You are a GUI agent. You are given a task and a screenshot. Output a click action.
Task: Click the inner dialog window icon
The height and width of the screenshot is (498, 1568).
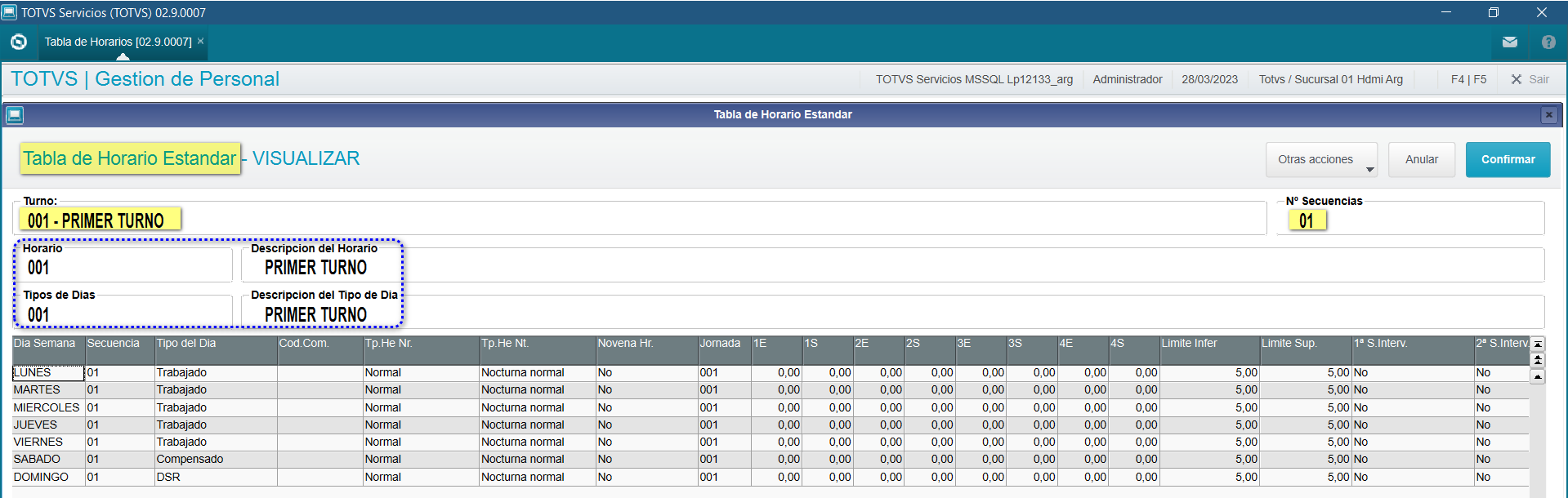click(15, 115)
